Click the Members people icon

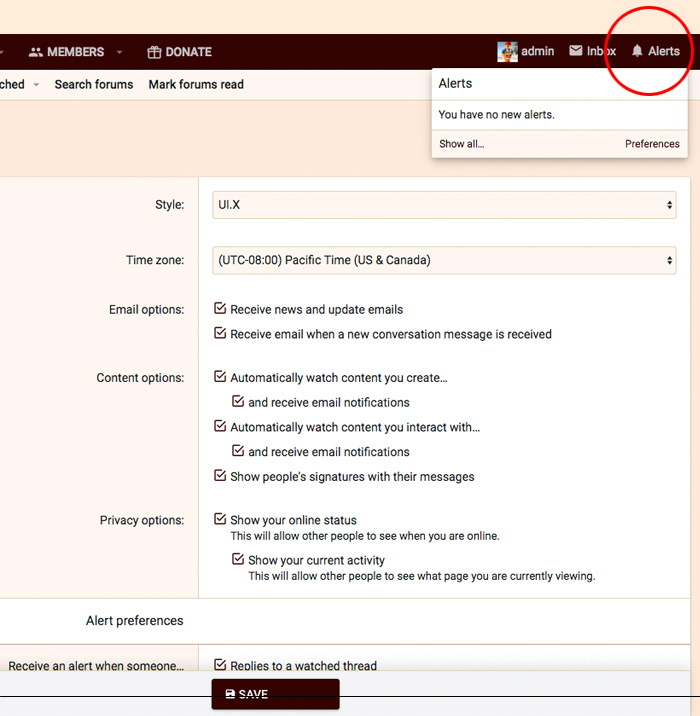36,52
